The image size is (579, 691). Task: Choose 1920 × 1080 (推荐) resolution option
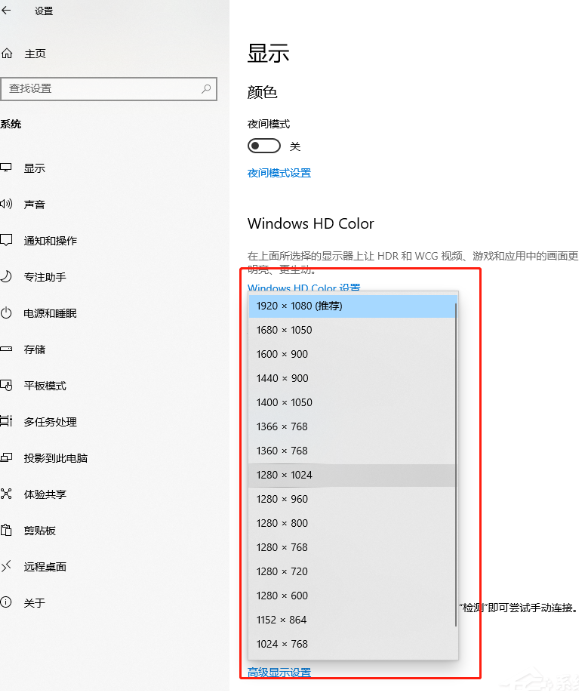[x=352, y=306]
